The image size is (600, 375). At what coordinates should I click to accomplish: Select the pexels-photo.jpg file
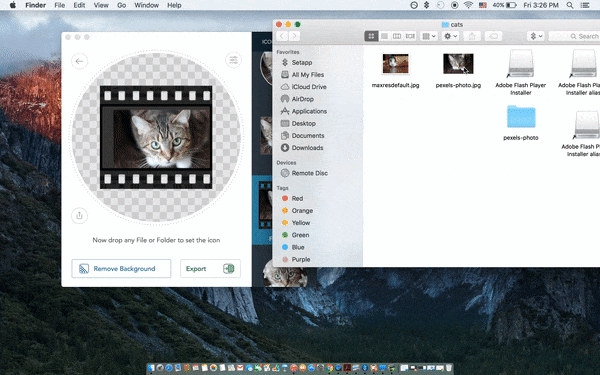pos(458,64)
